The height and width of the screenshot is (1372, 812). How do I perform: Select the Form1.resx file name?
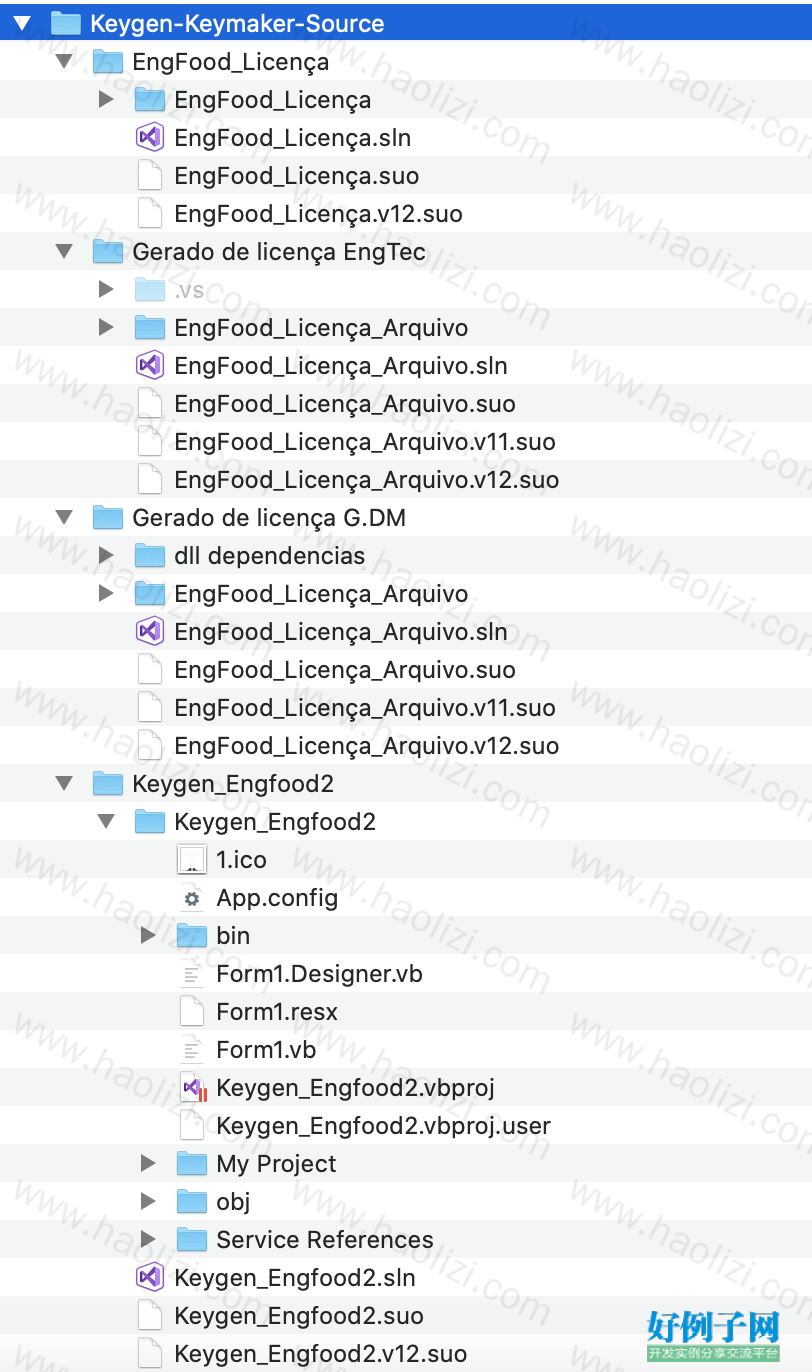[x=277, y=1012]
